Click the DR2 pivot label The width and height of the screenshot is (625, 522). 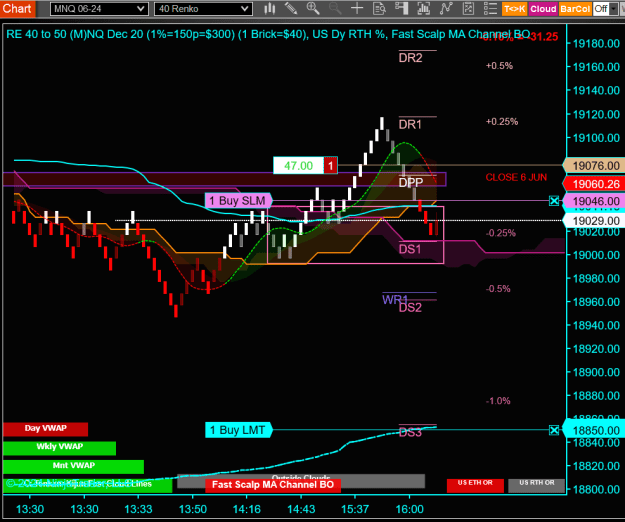point(410,58)
